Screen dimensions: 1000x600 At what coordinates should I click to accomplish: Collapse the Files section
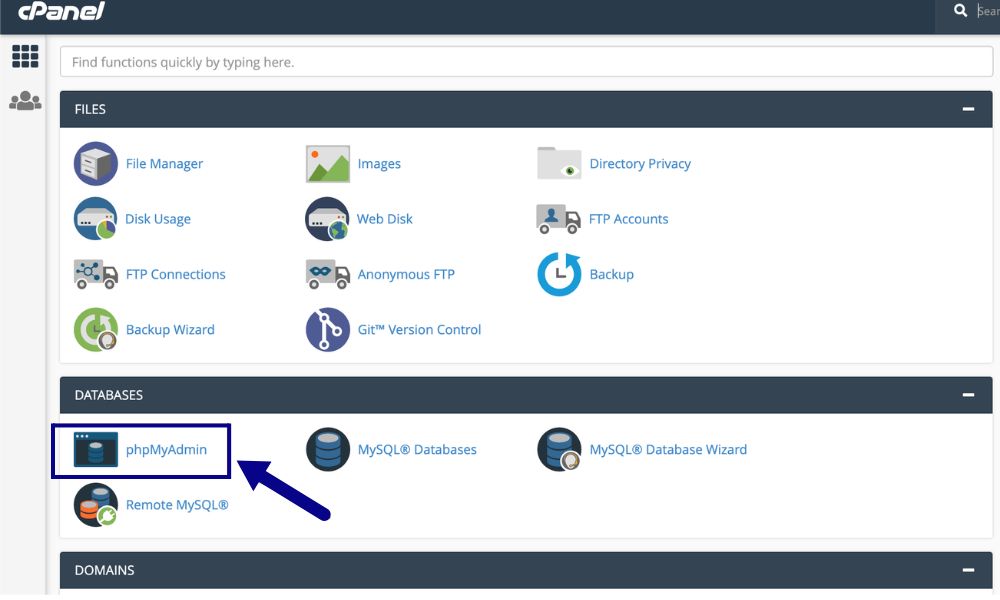968,109
